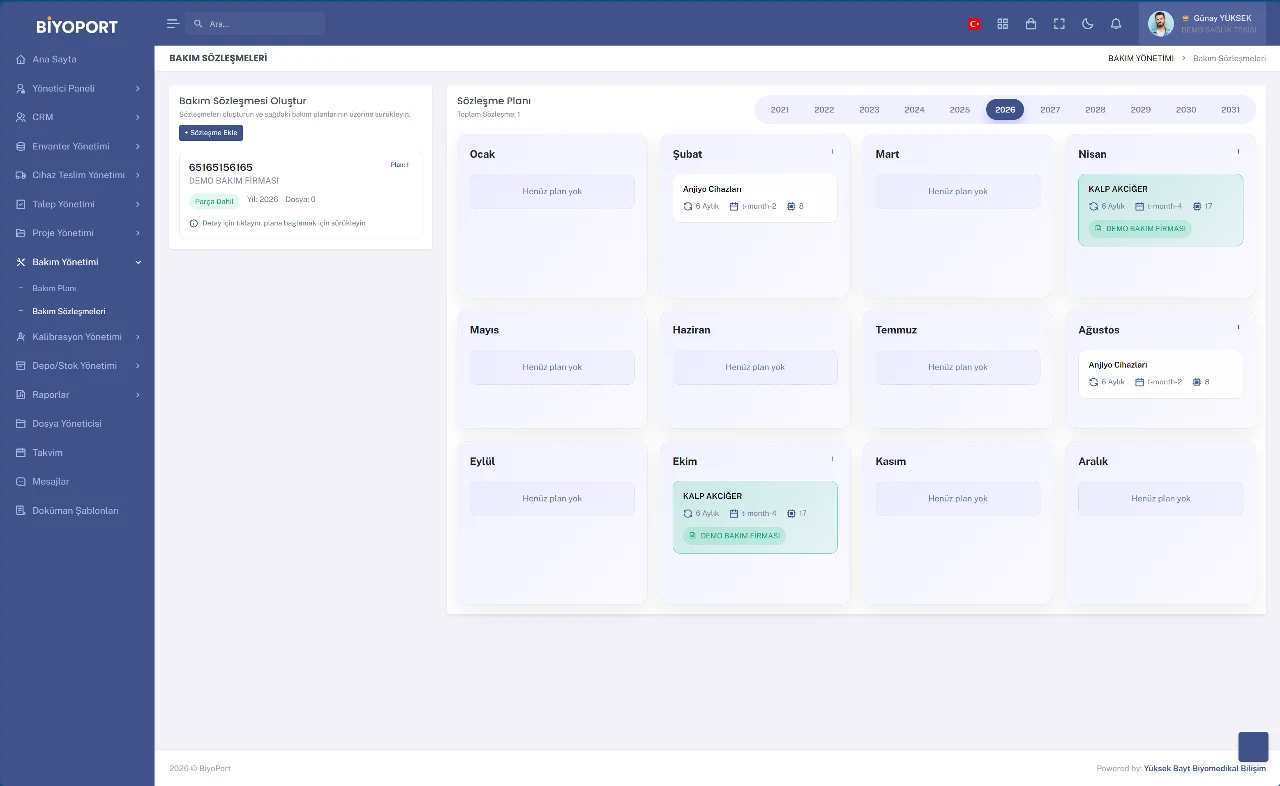1280x786 pixels.
Task: Collapse Bakım Yönetimi menu
Action: tap(77, 262)
